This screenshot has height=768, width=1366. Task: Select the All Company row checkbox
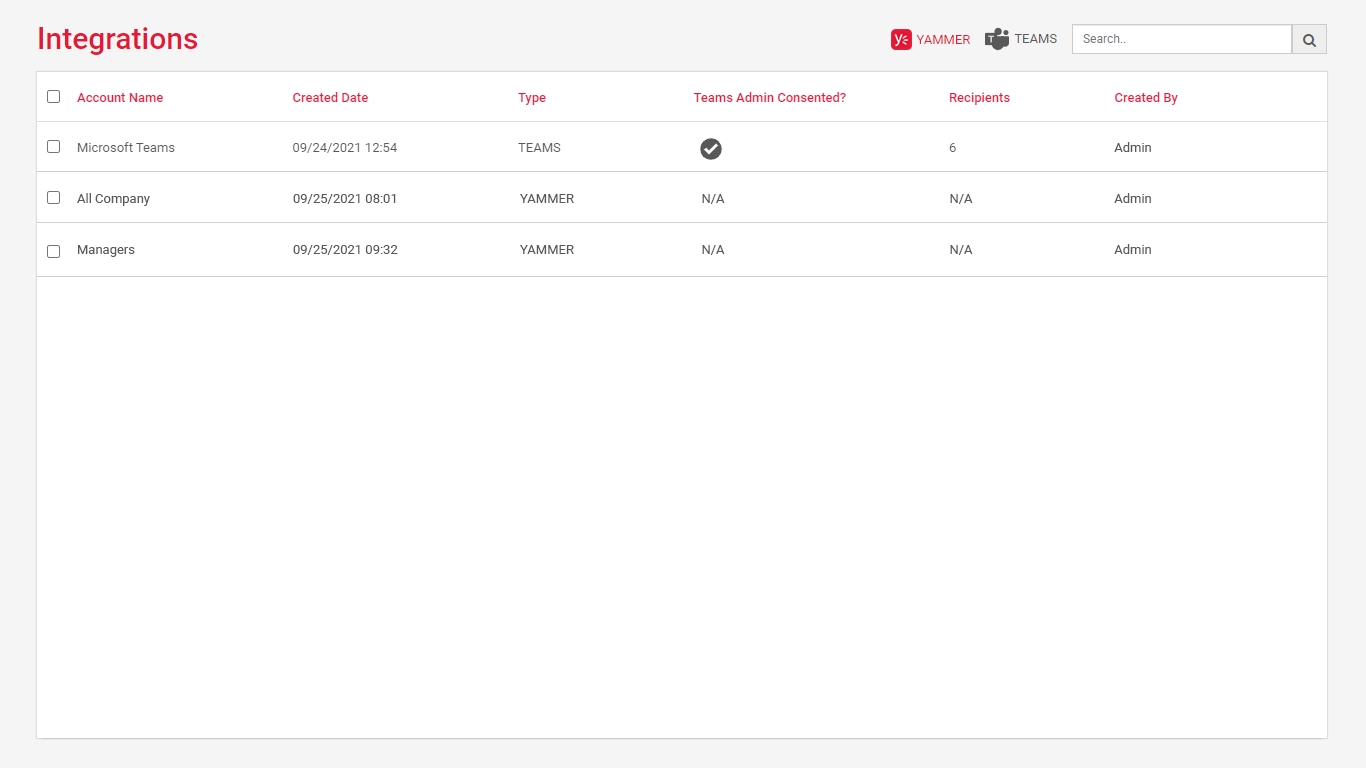[54, 198]
